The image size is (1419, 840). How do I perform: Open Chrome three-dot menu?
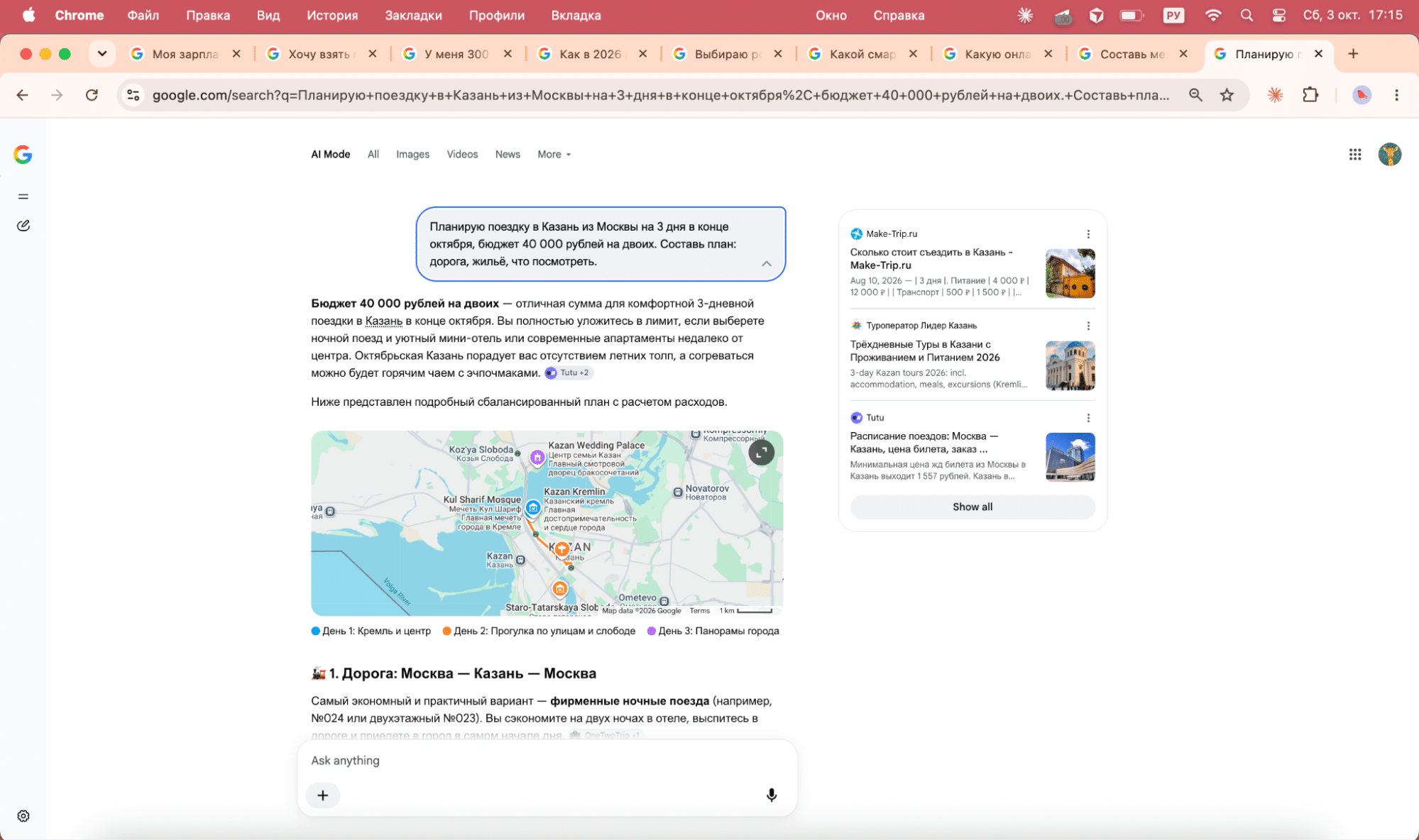[1396, 95]
